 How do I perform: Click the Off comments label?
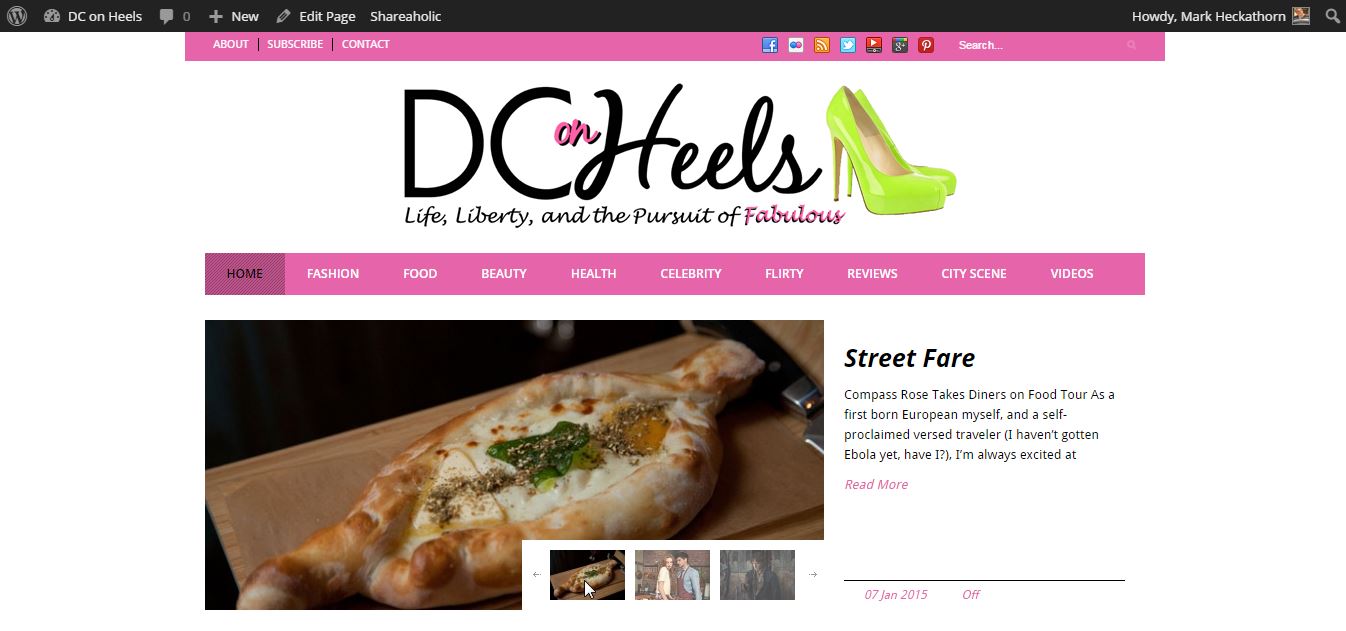coord(971,595)
